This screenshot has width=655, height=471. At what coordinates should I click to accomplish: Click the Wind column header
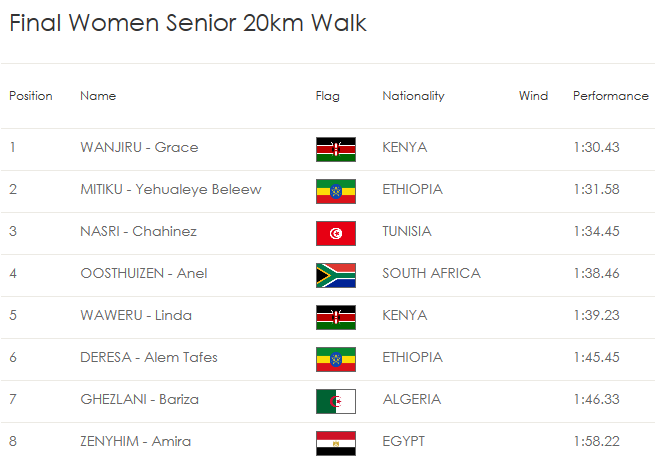[x=533, y=96]
